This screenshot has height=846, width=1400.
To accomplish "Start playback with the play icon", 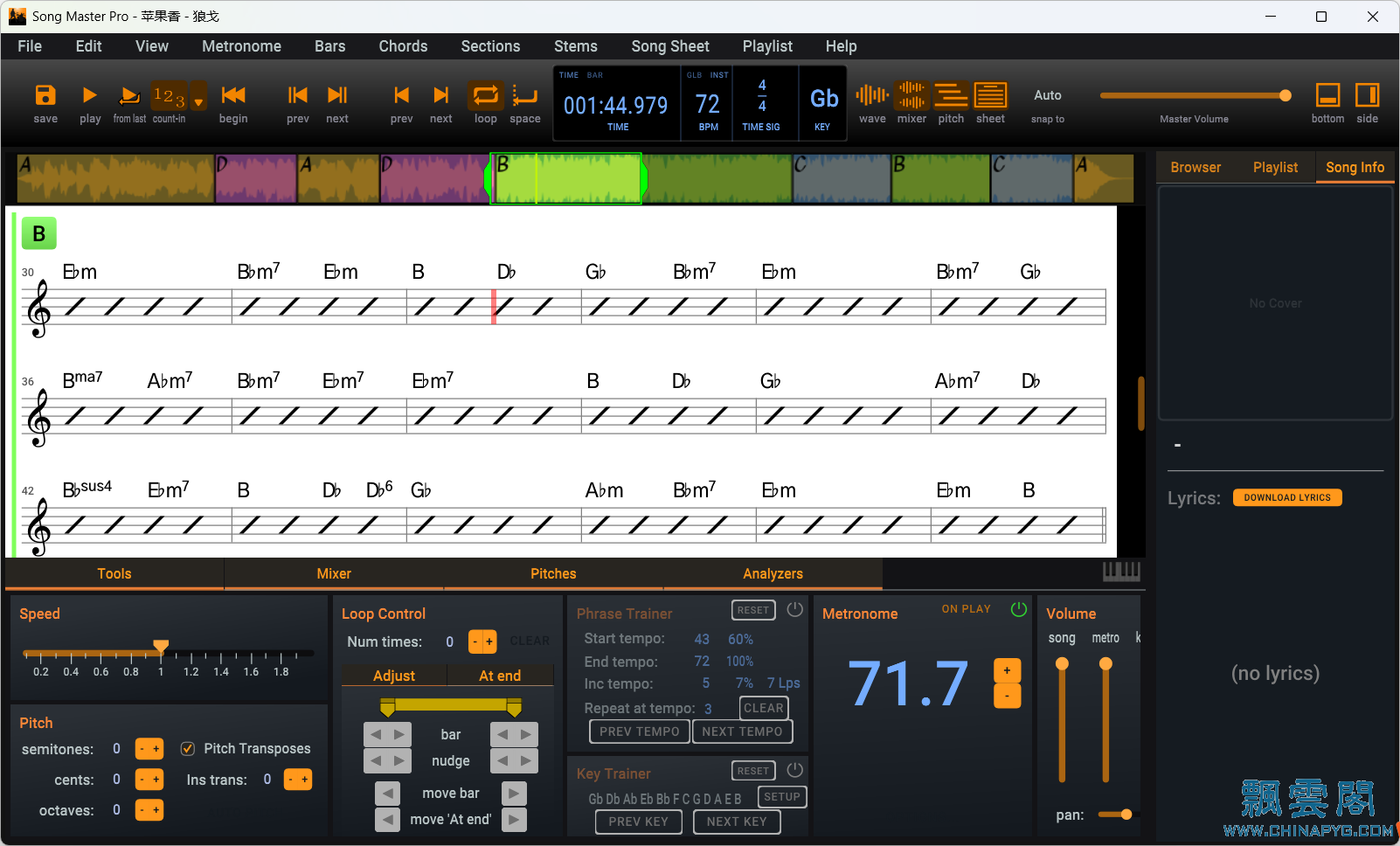I will coord(89,94).
